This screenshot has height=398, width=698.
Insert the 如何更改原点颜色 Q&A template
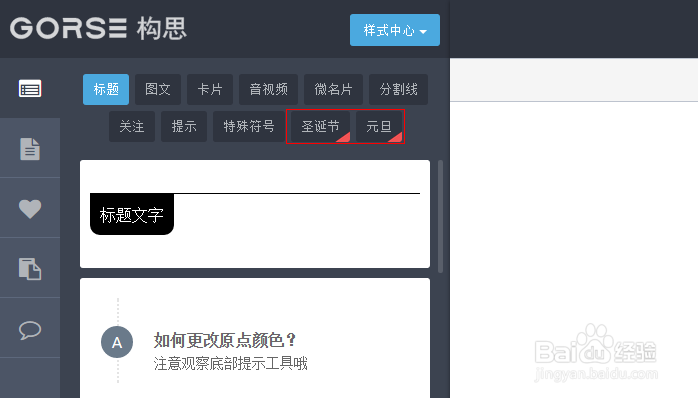pos(255,338)
